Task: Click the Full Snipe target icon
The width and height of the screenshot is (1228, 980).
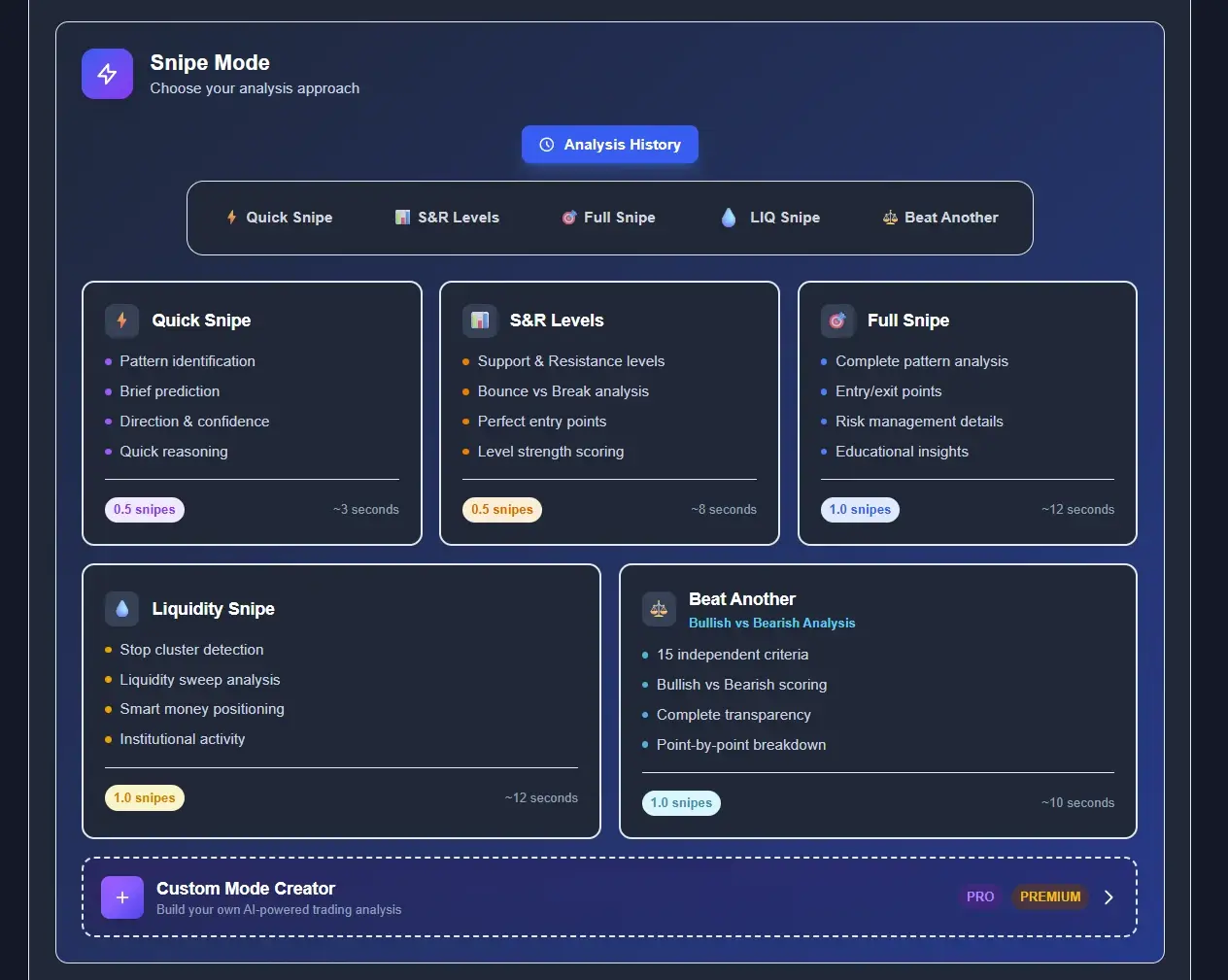Action: click(x=837, y=320)
